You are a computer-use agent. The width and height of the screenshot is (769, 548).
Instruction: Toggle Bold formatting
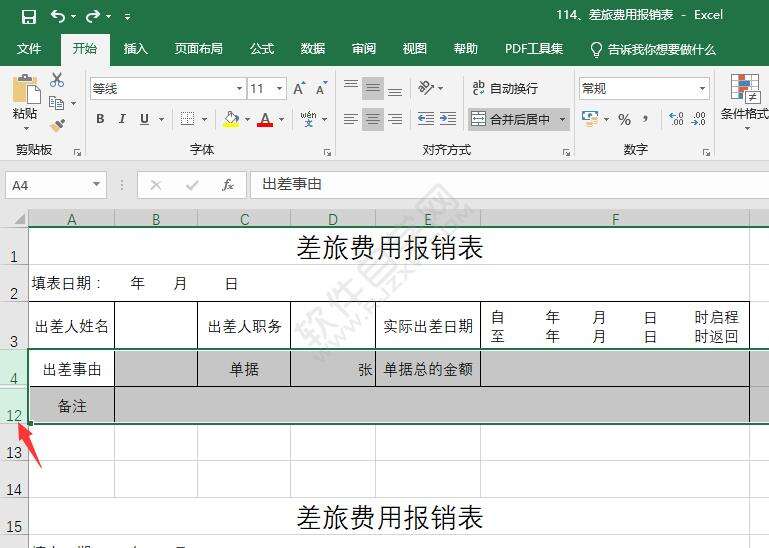tap(100, 119)
